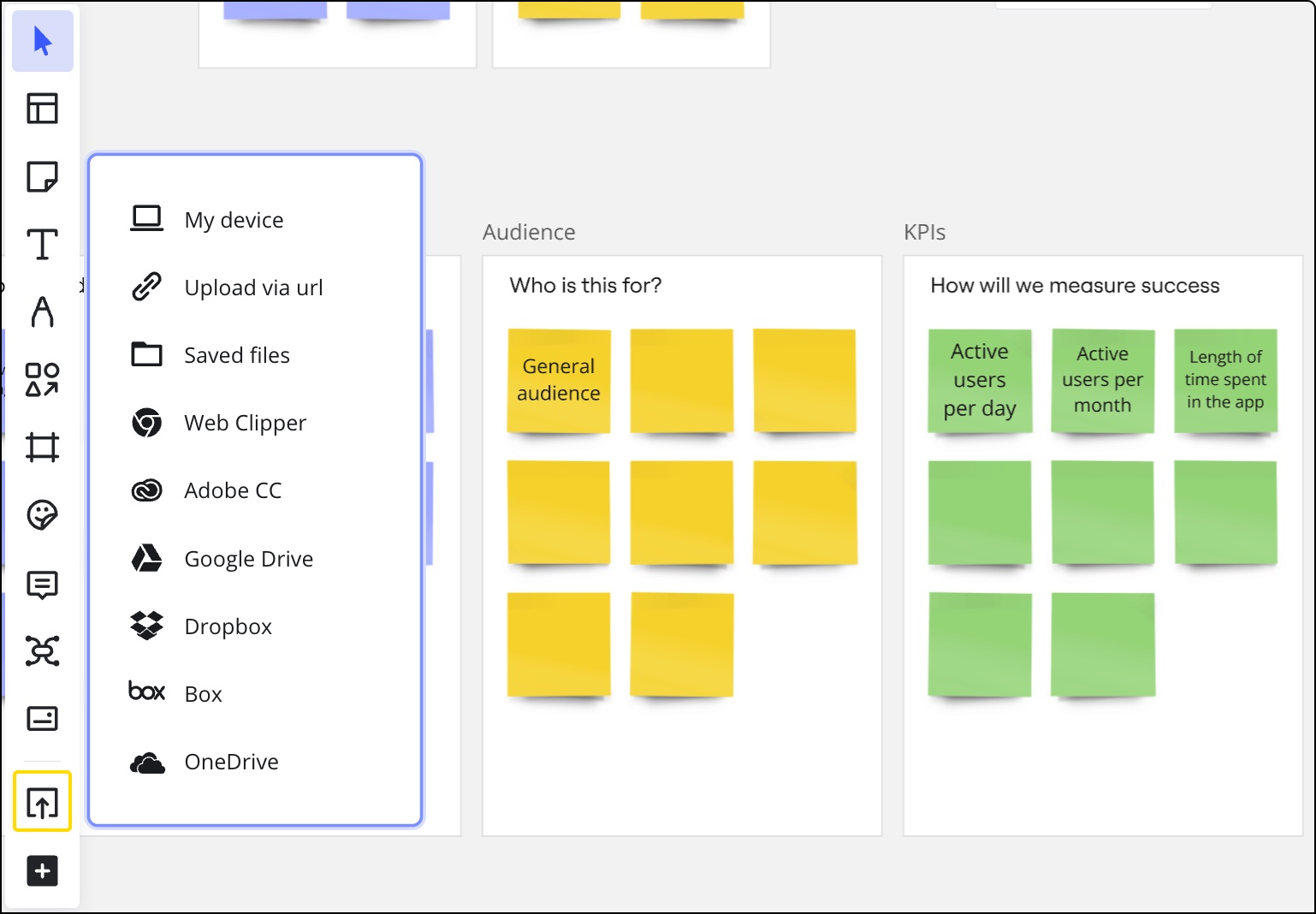
Task: Choose OneDrive from the upload list
Action: (231, 762)
